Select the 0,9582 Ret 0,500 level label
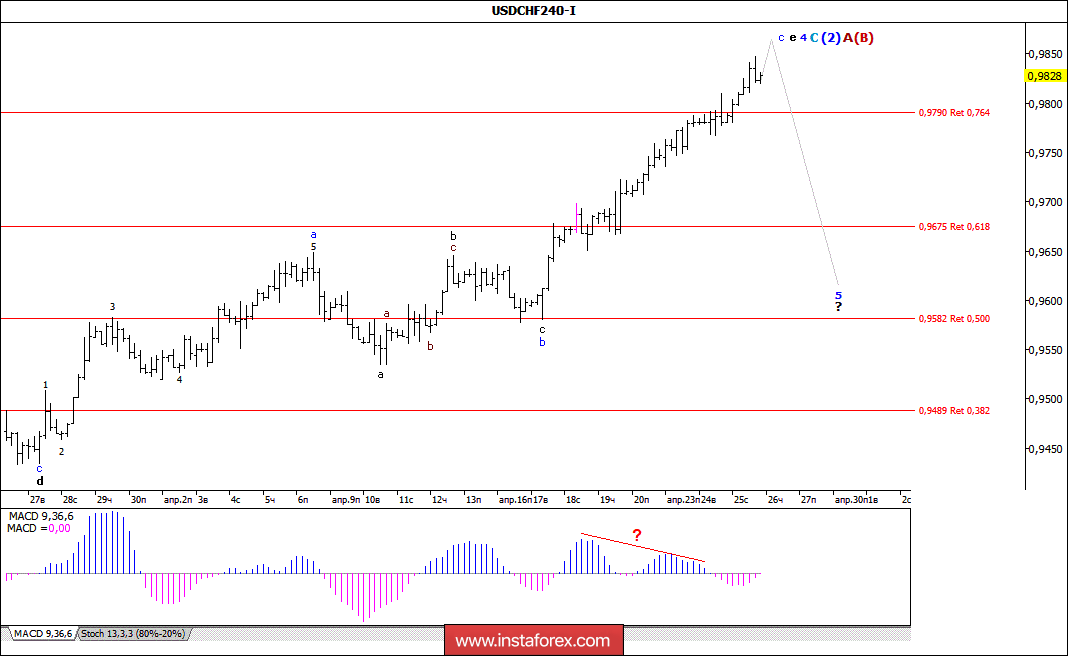1068x656 pixels. (954, 319)
